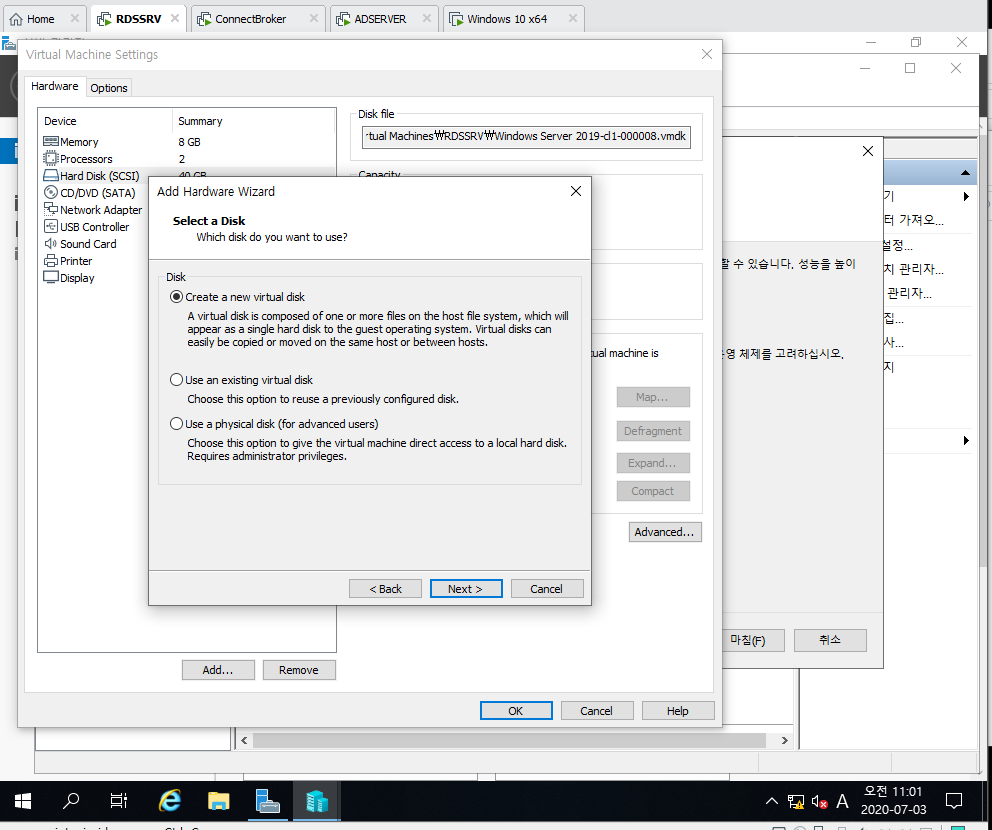
Task: Select the Display device icon
Action: [x=51, y=277]
